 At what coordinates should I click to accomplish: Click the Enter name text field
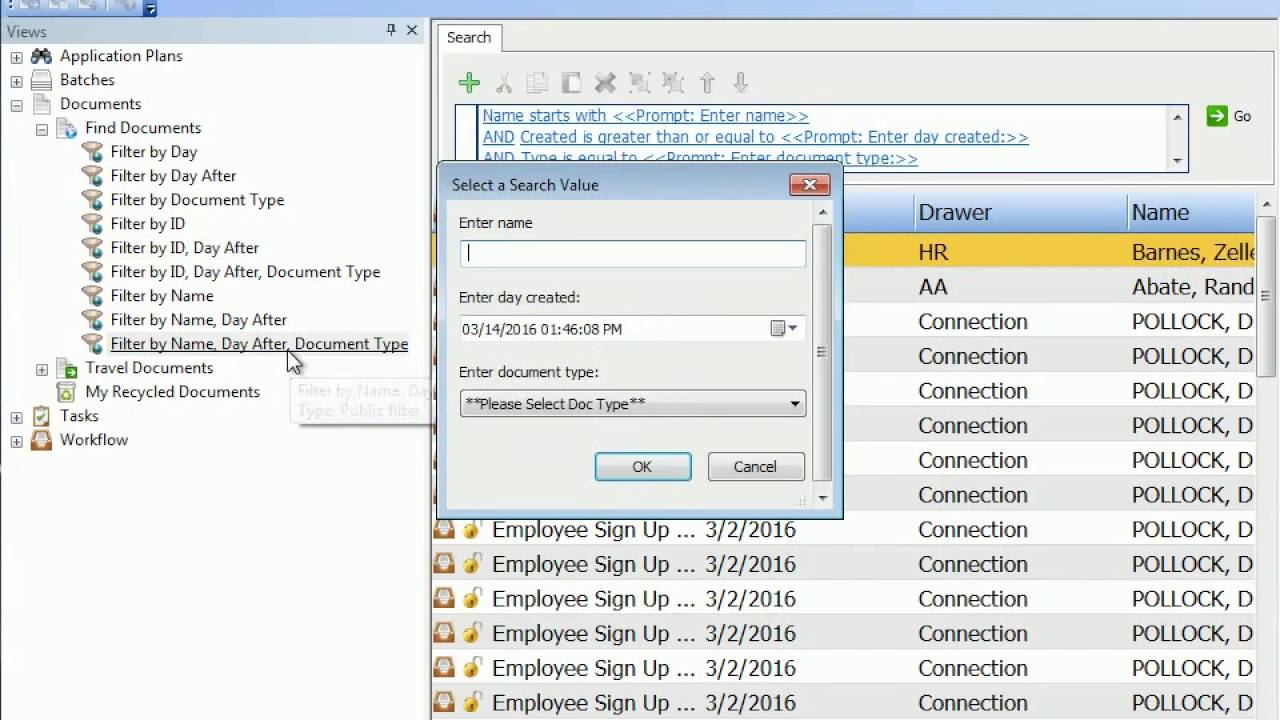[633, 253]
